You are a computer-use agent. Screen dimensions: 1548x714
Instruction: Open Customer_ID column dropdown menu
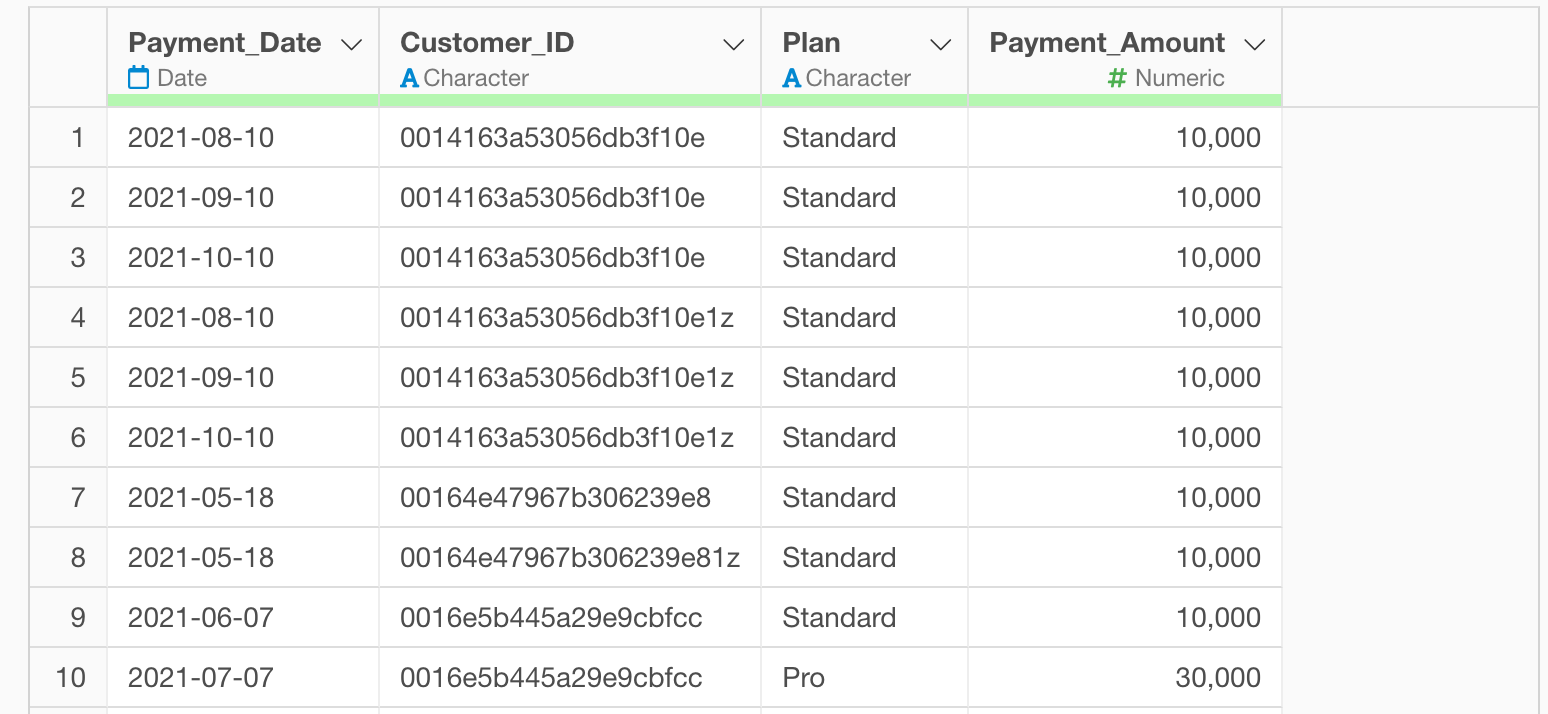733,44
